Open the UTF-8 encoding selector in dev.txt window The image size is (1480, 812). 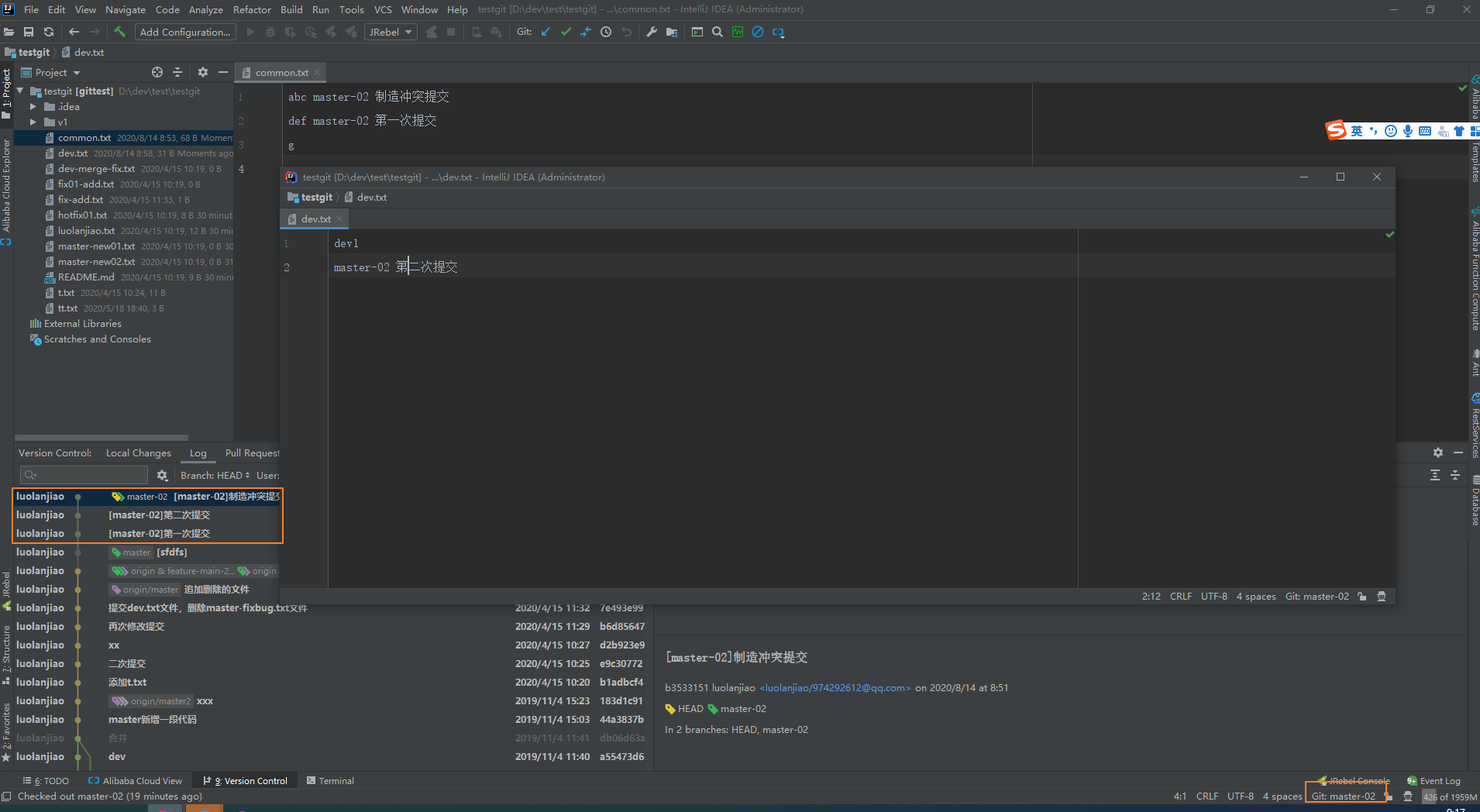(1213, 597)
